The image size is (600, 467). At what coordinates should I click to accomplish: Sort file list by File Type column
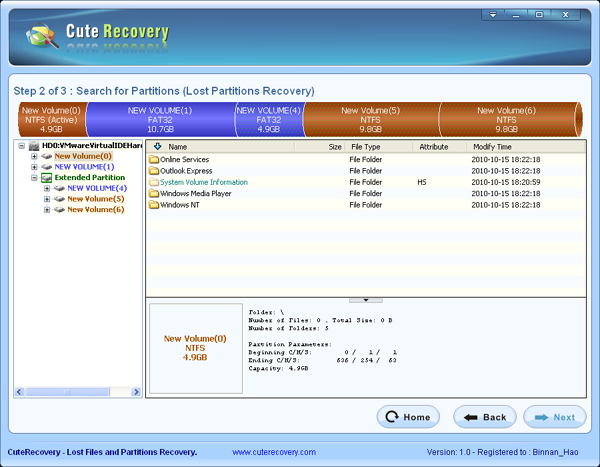(366, 147)
